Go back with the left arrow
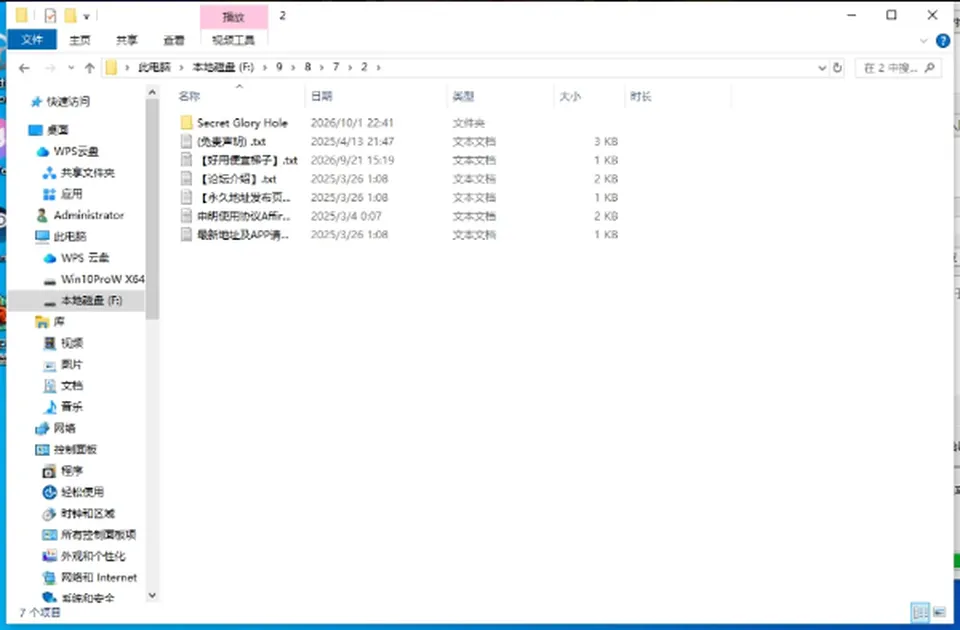This screenshot has width=960, height=630. tap(24, 68)
